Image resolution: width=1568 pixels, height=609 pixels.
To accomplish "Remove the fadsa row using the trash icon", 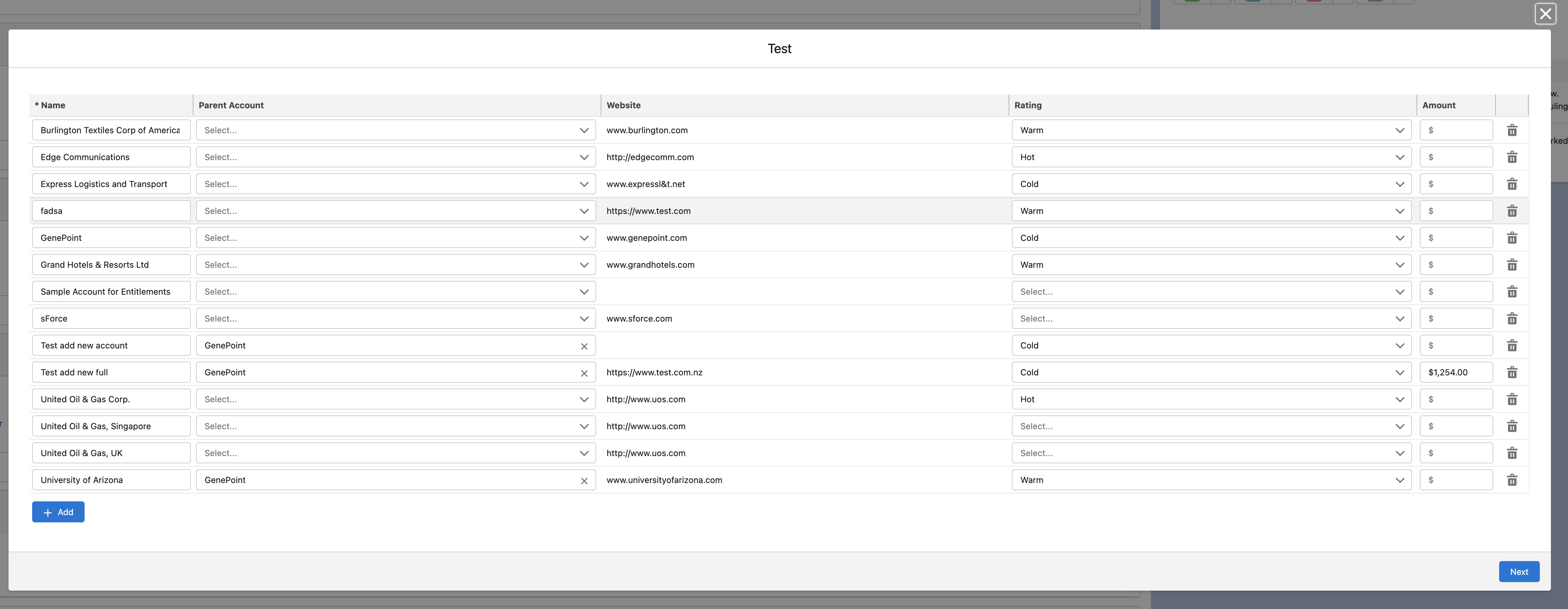I will point(1512,211).
